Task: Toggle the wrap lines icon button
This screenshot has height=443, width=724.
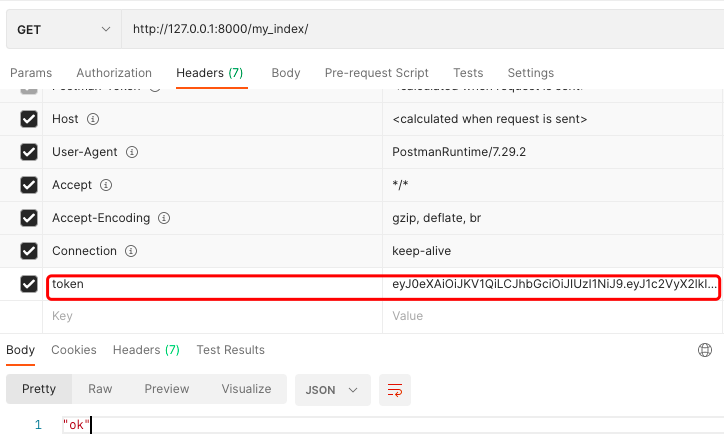Action: [x=395, y=389]
